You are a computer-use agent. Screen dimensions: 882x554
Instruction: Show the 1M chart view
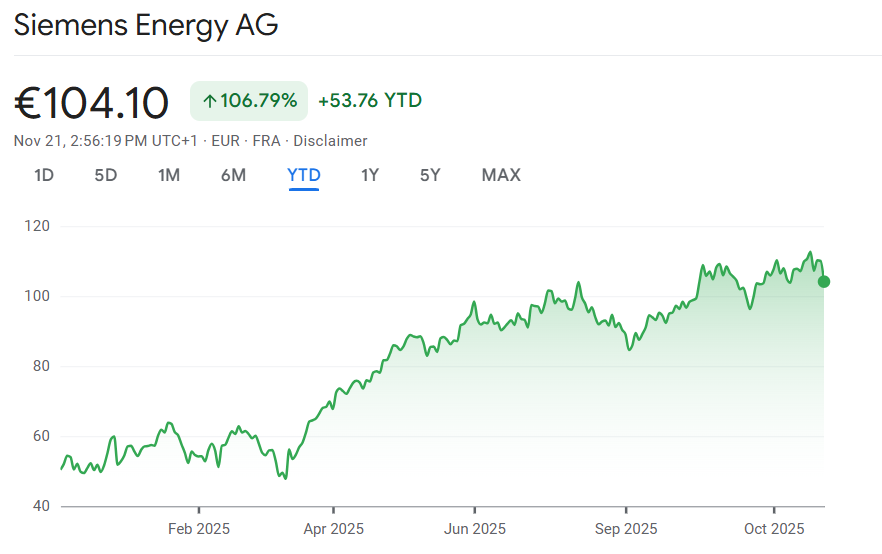(x=169, y=175)
